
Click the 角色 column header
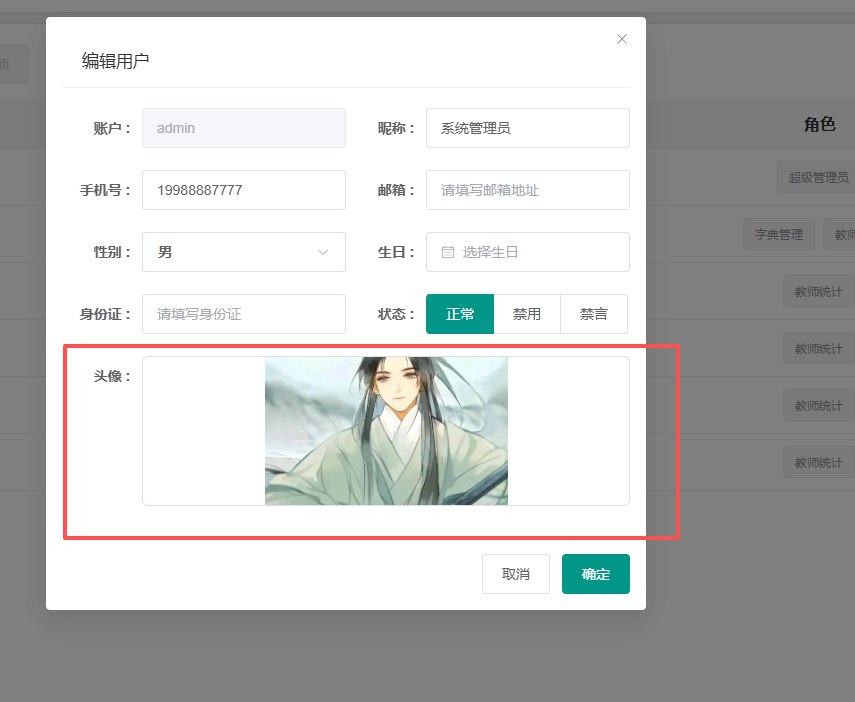(819, 124)
